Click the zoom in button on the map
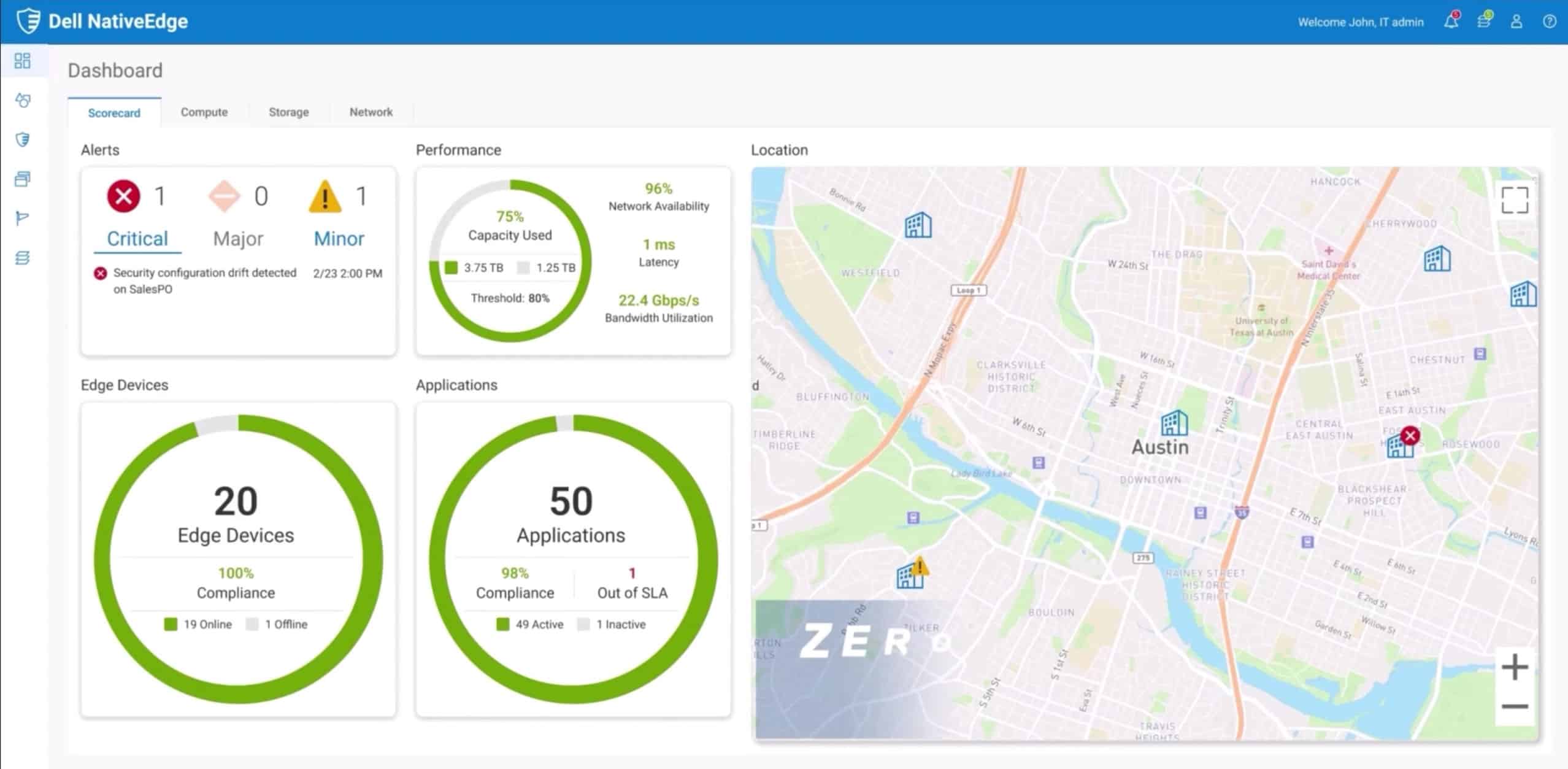The width and height of the screenshot is (1568, 769). [1515, 667]
